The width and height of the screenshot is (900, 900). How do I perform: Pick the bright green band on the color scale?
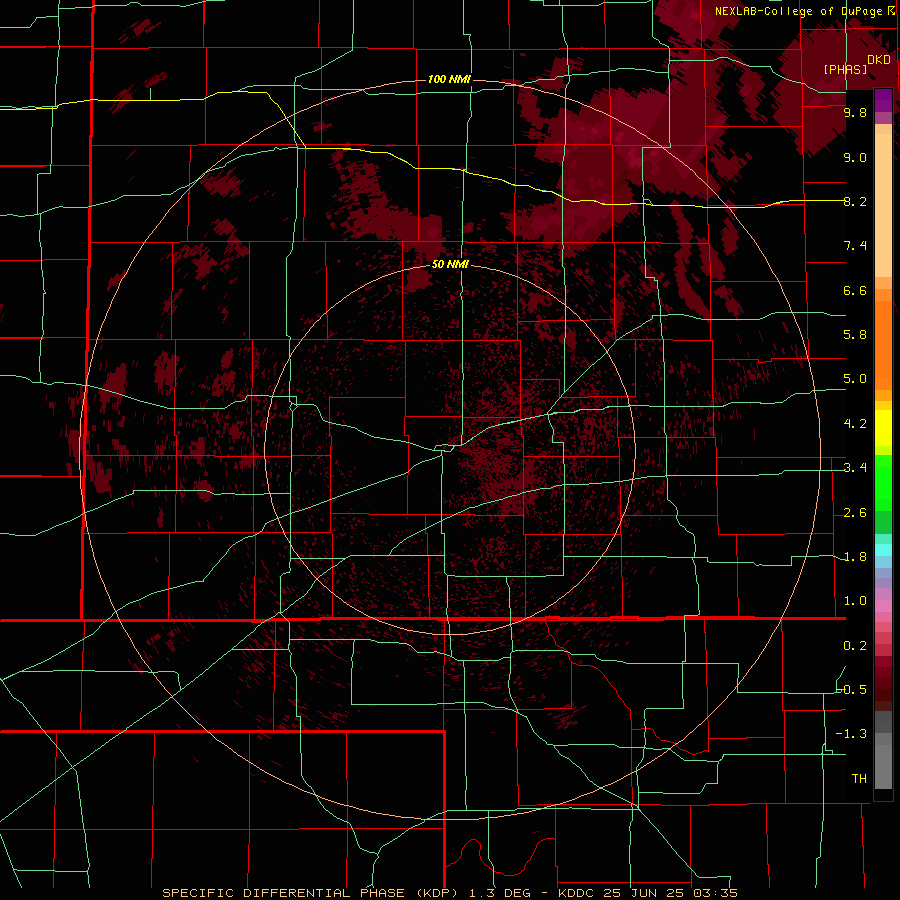click(x=883, y=483)
